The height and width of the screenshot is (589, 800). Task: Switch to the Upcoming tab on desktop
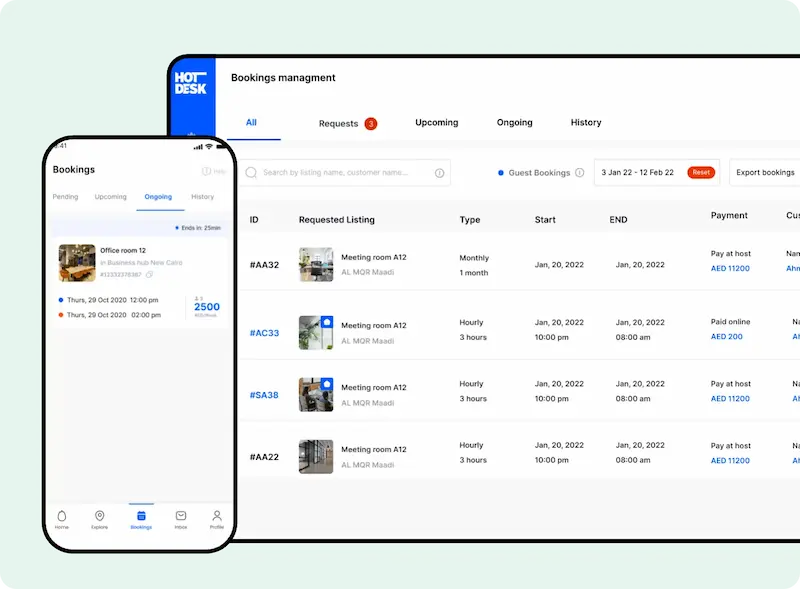click(x=436, y=123)
